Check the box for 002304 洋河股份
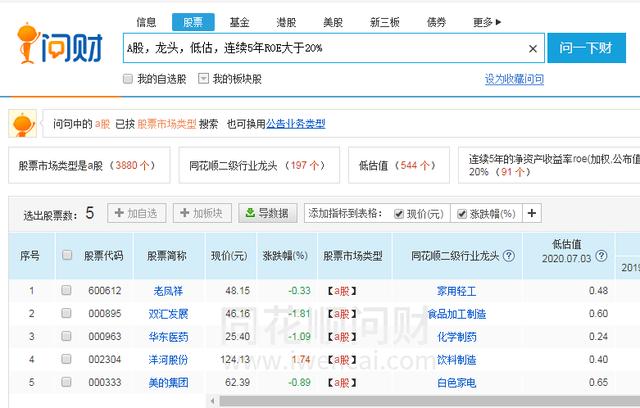The width and height of the screenshot is (640, 408). [66, 359]
